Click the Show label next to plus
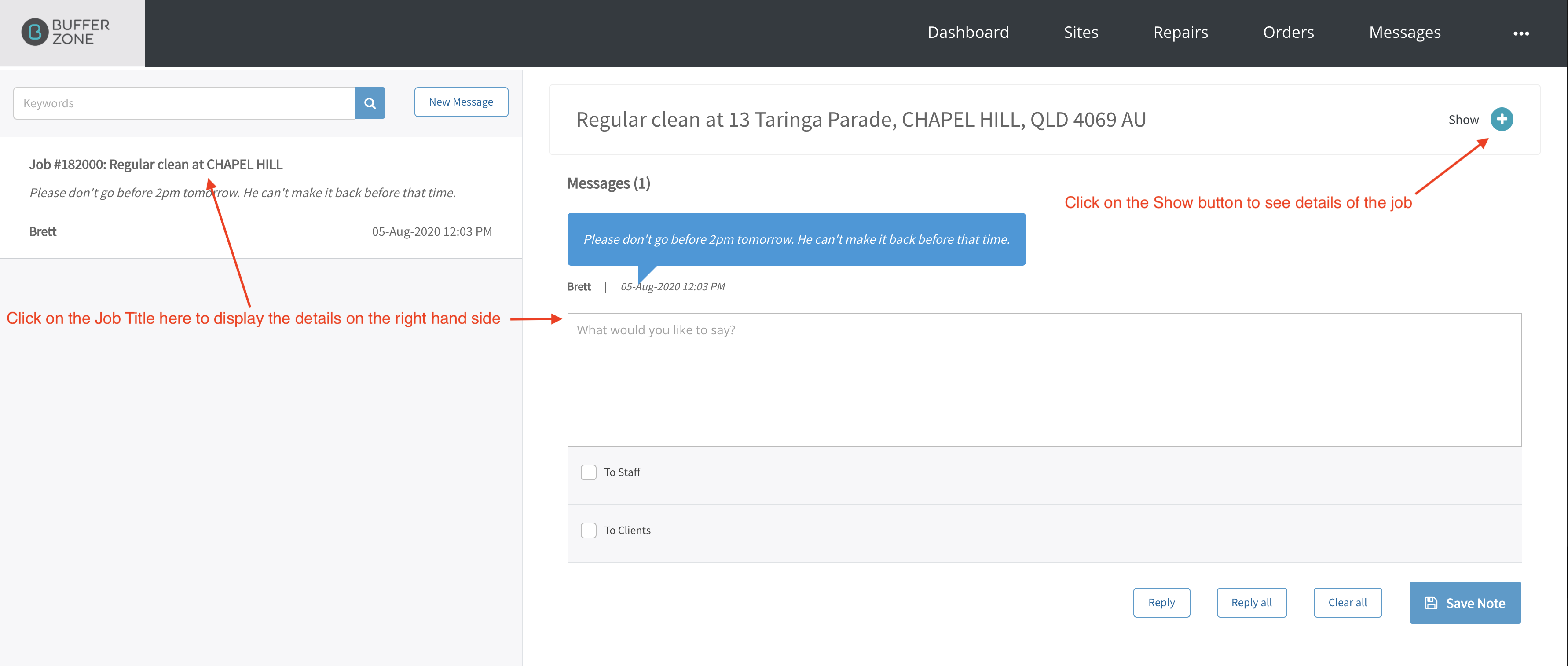The width and height of the screenshot is (1568, 666). pos(1463,120)
